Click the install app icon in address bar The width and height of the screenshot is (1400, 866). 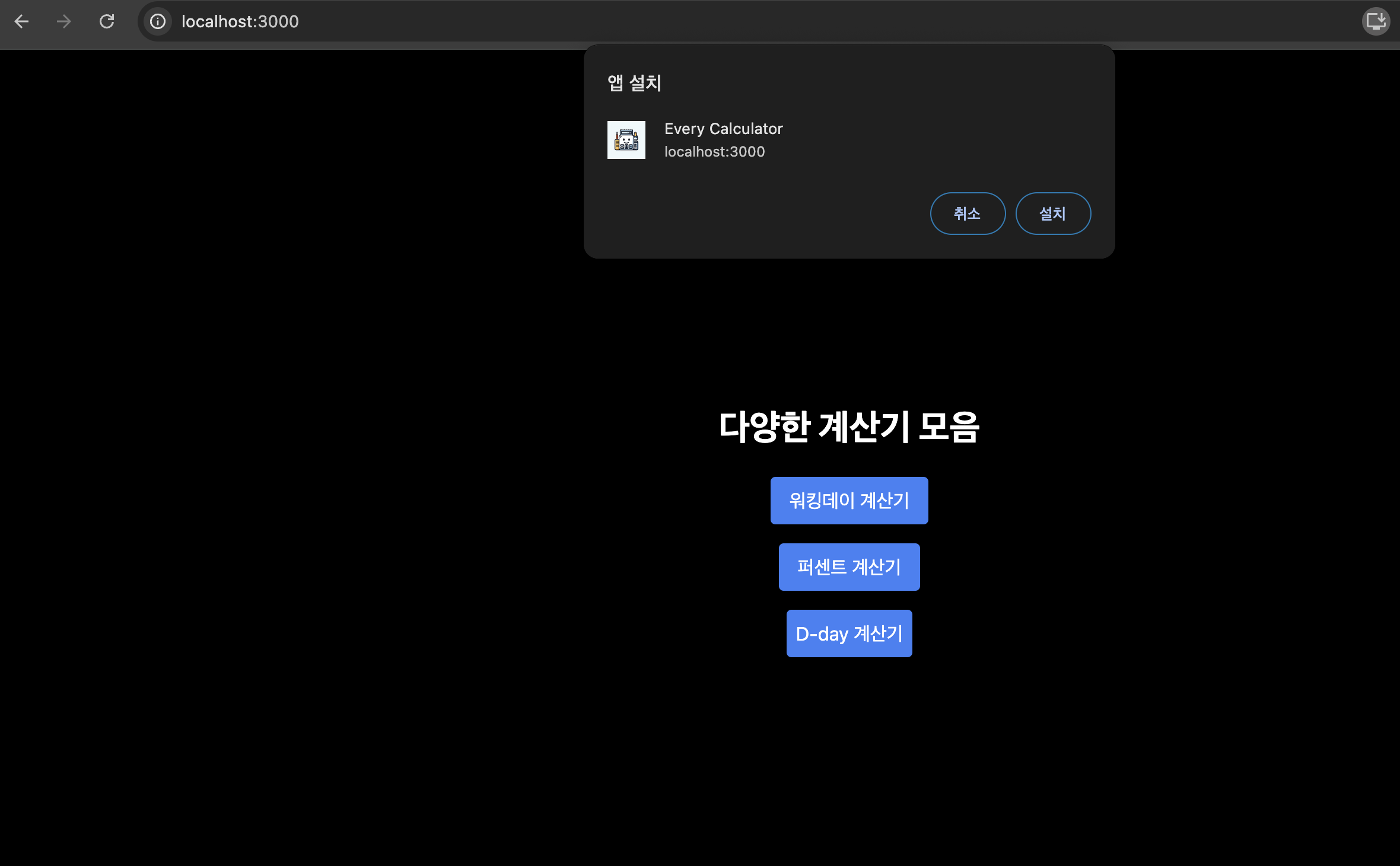[1375, 22]
